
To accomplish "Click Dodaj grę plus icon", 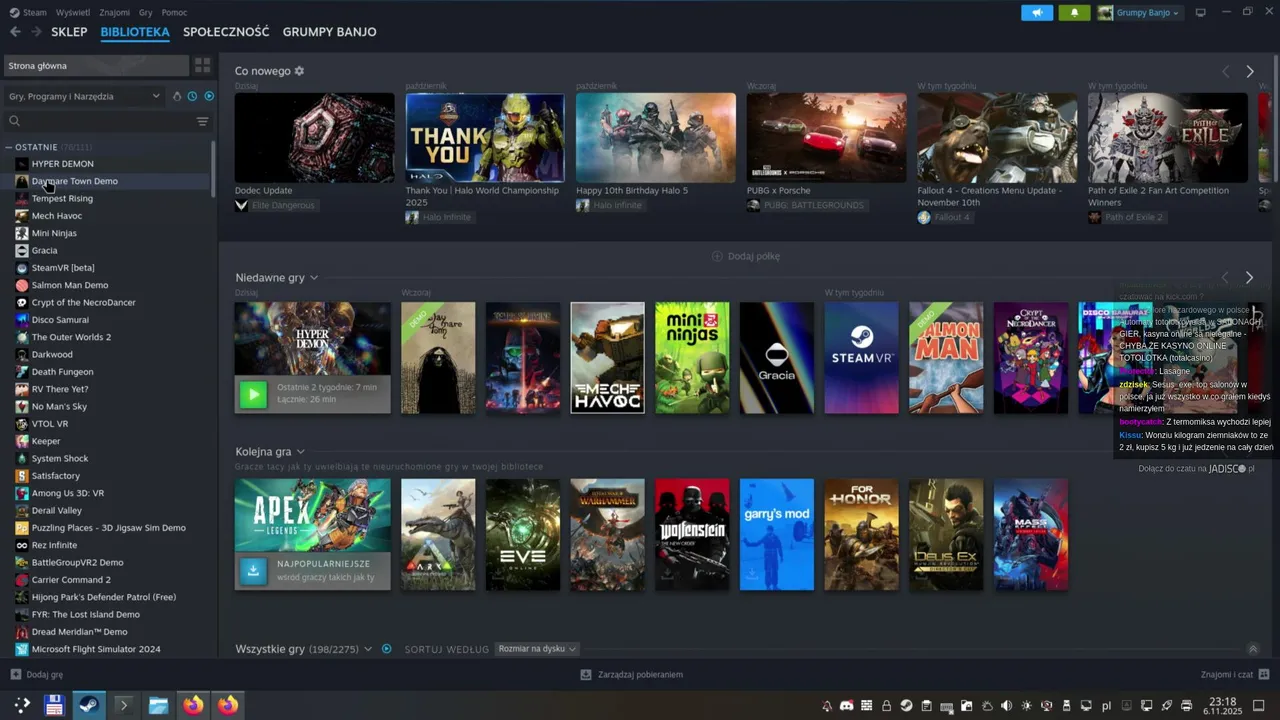I will point(15,675).
